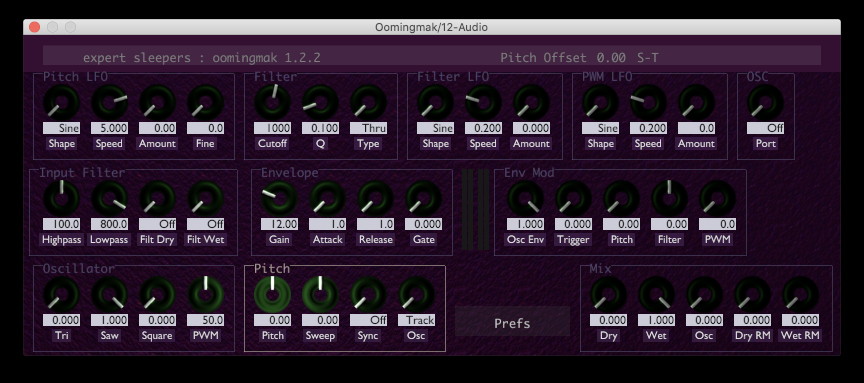Click the Filter Cutoff knob

pos(272,102)
